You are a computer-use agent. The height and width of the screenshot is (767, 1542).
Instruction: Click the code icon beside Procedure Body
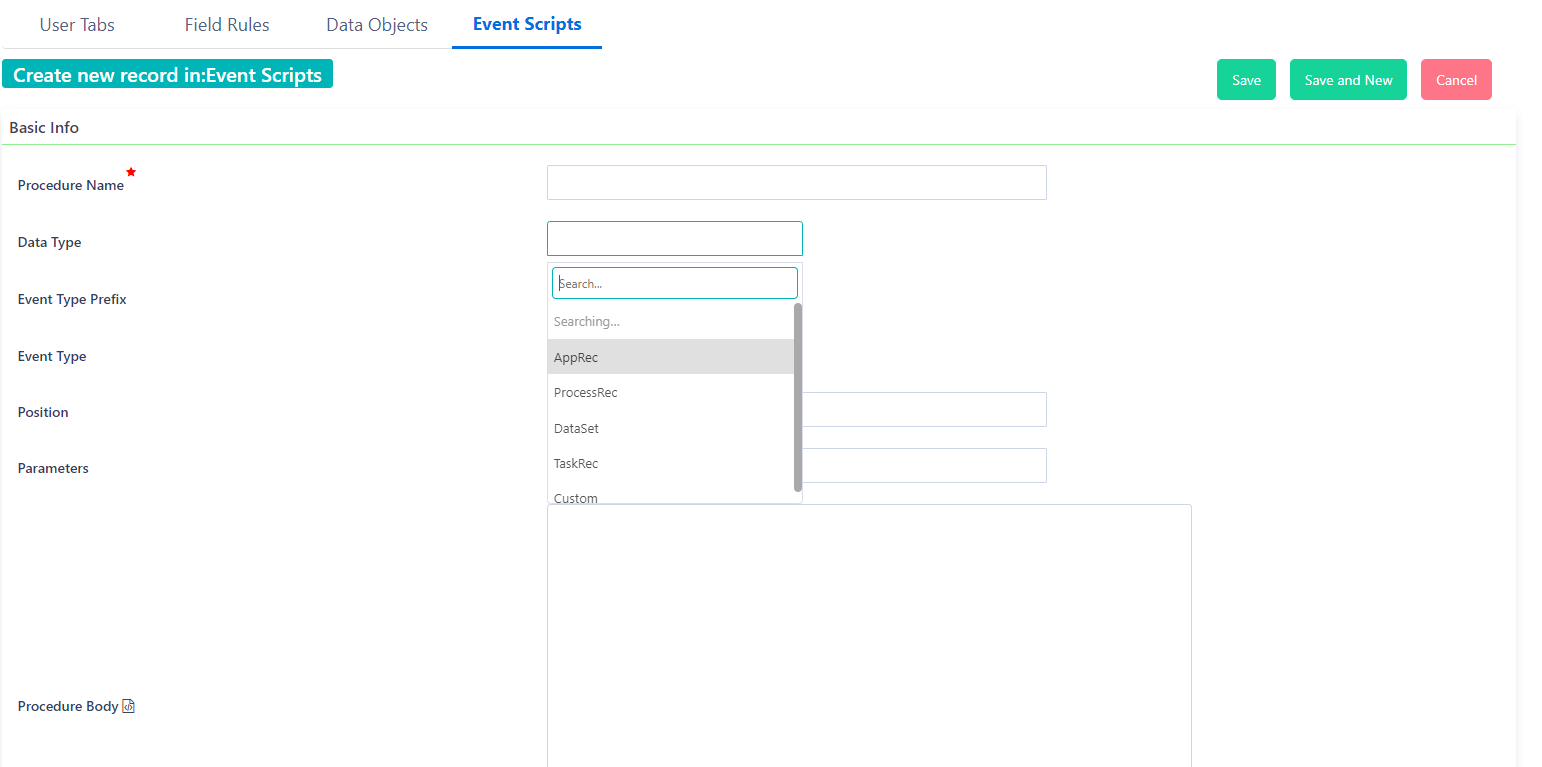point(129,705)
